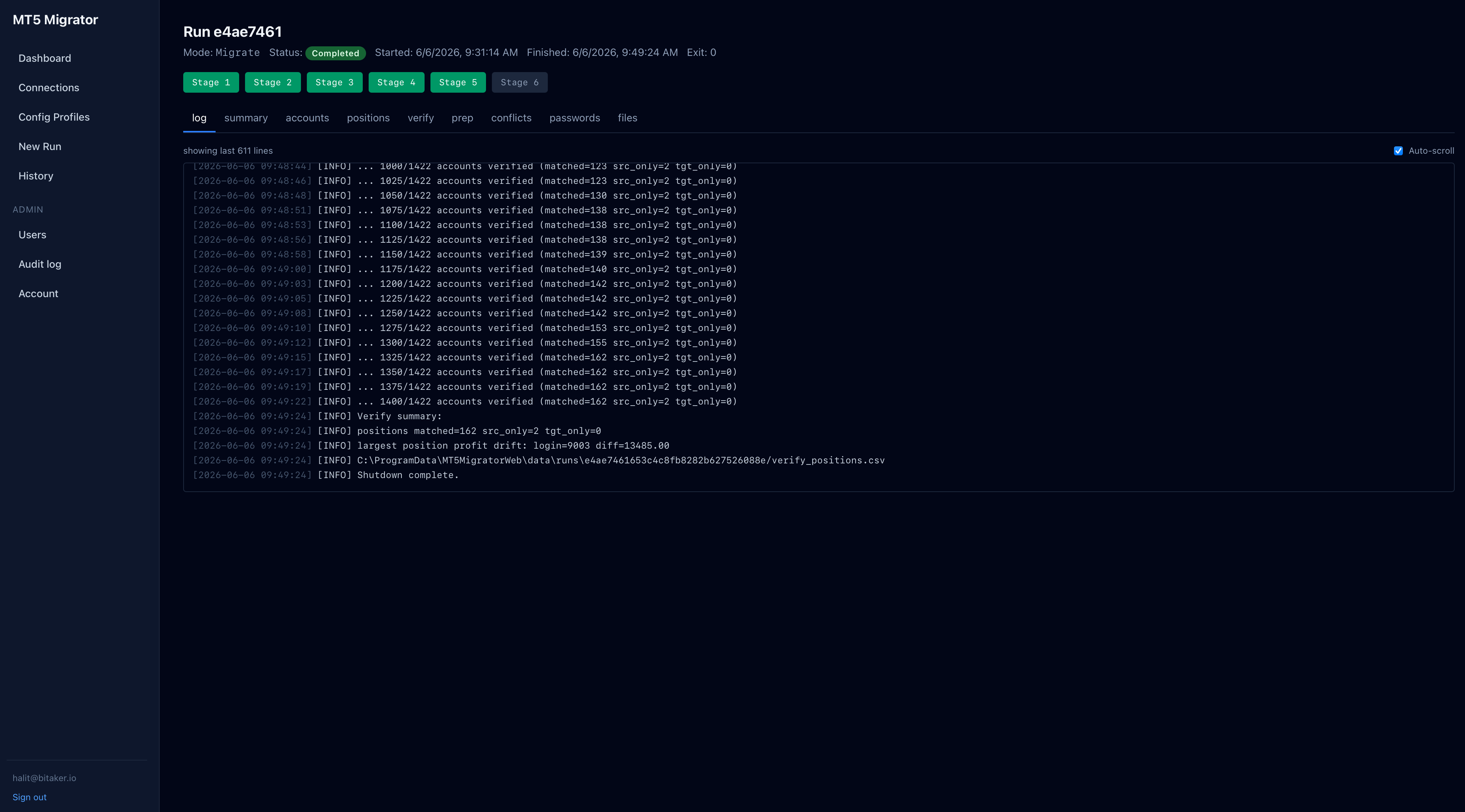Screen dimensions: 1465x812
Task: Switch to the summary tab
Action: 246,118
